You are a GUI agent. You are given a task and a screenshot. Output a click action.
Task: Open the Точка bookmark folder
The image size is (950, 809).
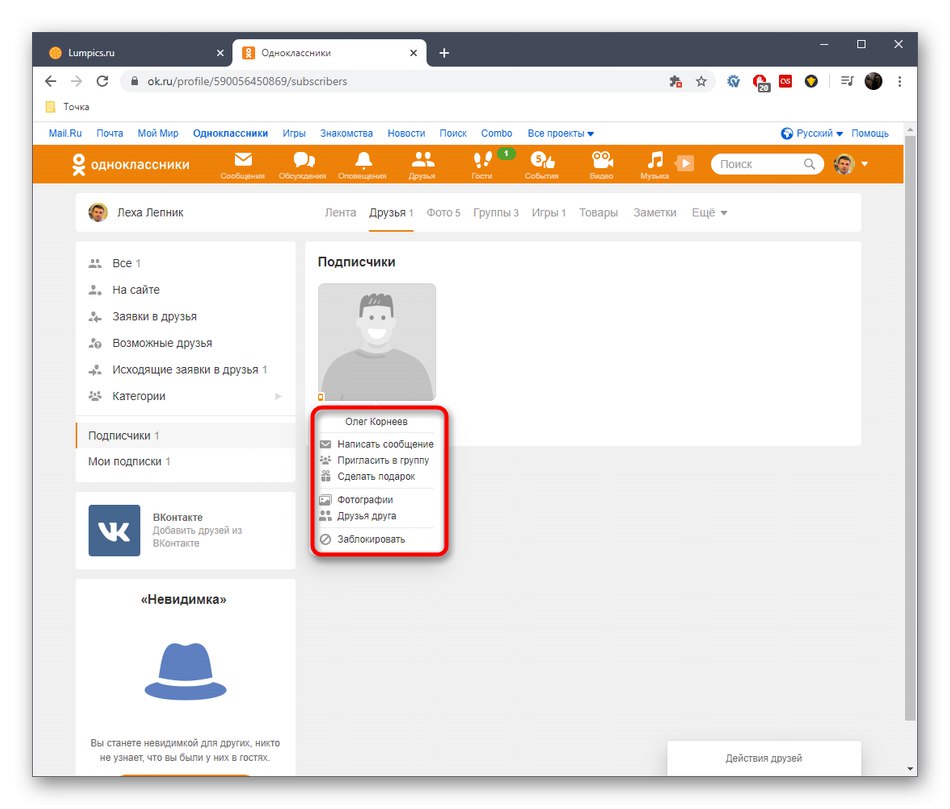[68, 107]
